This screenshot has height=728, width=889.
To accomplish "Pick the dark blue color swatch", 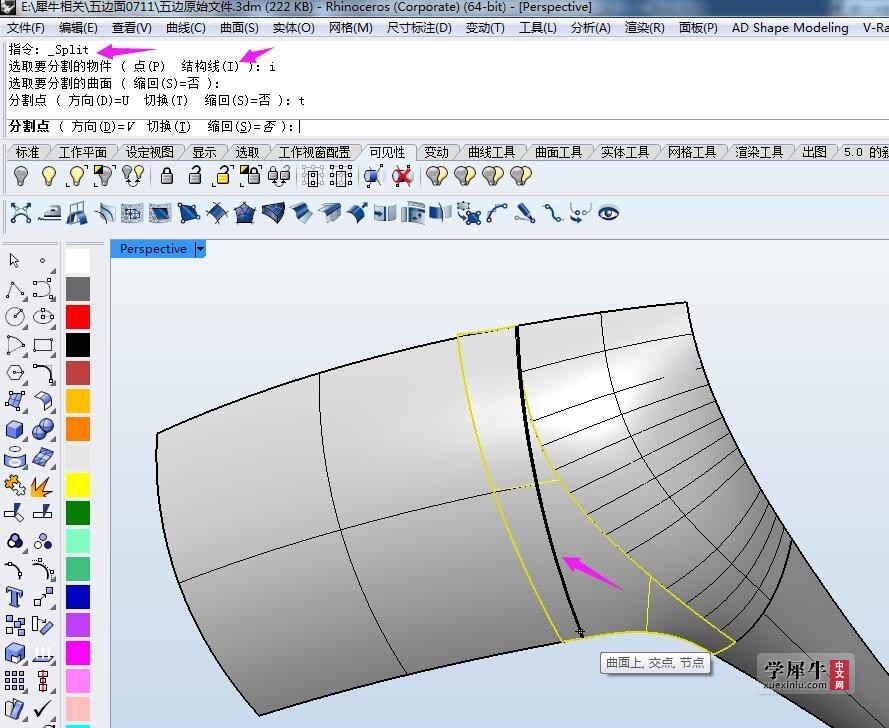I will (x=78, y=597).
